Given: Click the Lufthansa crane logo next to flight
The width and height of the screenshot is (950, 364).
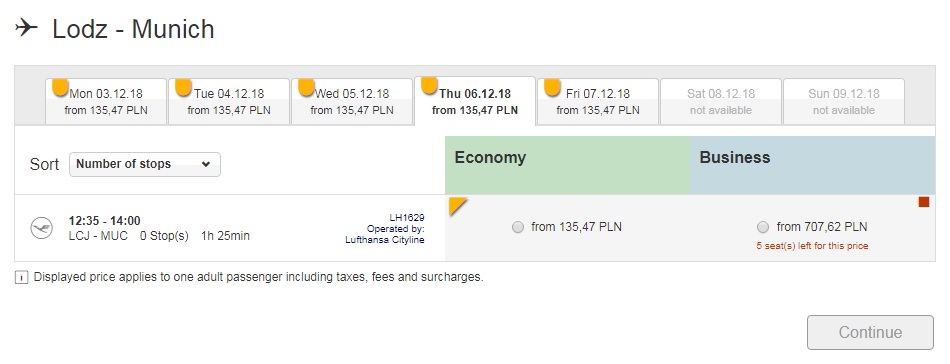Looking at the screenshot, I should [x=42, y=228].
